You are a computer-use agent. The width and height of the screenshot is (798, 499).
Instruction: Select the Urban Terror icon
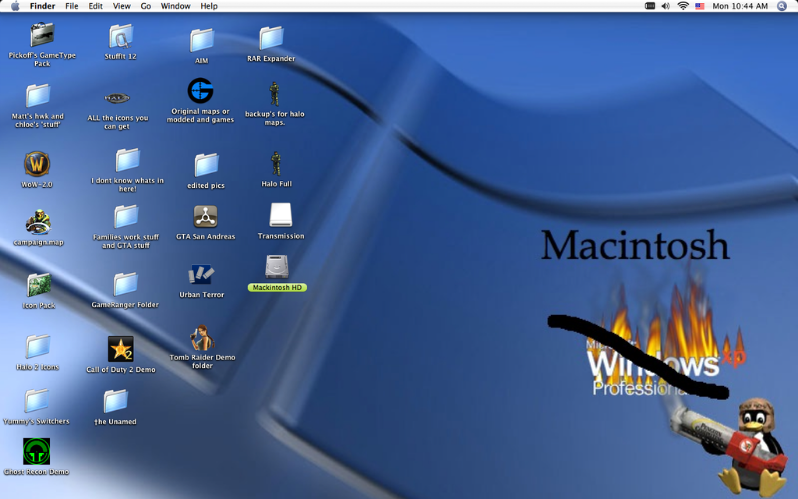(x=201, y=274)
